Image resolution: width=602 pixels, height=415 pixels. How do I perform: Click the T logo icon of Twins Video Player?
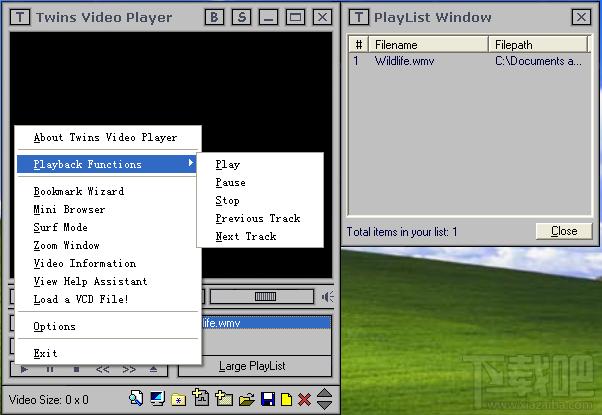20,17
